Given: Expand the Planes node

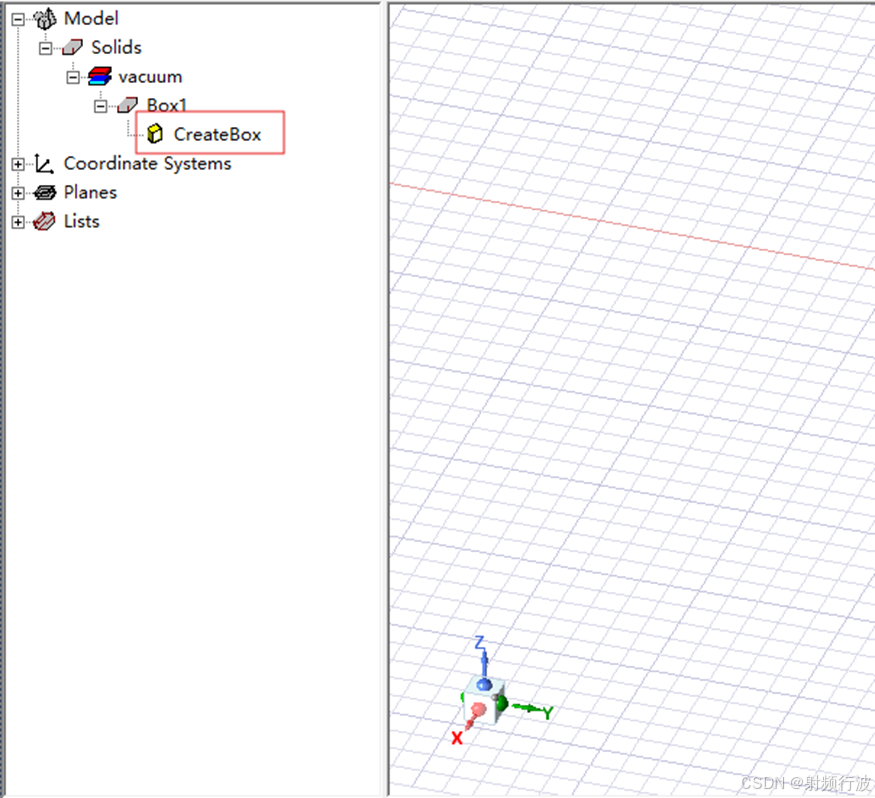Looking at the screenshot, I should (18, 193).
